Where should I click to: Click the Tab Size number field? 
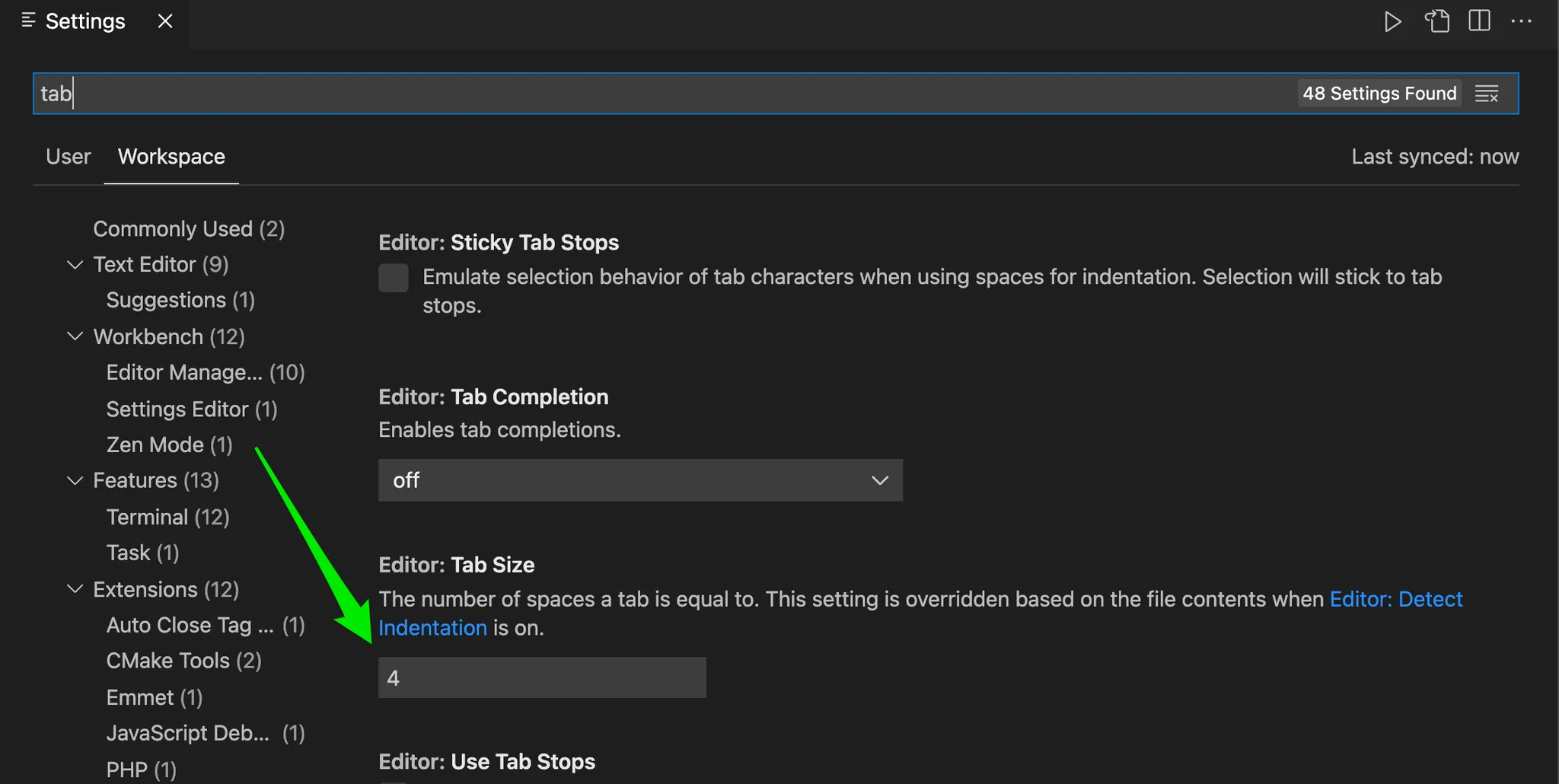coord(542,677)
